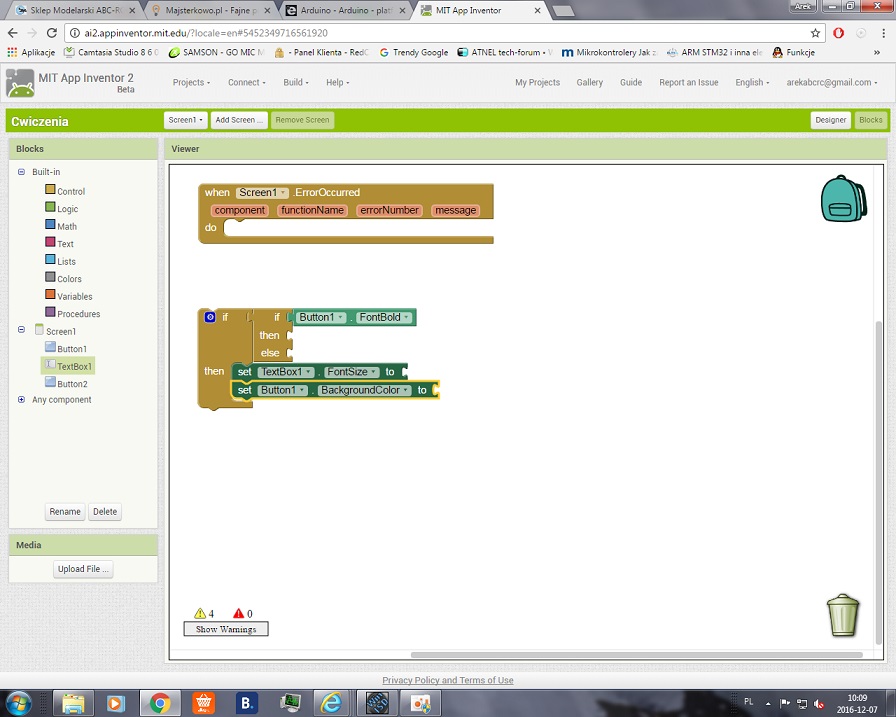Screen dimensions: 896x717
Task: Click the Show Warnings button
Action: point(226,629)
